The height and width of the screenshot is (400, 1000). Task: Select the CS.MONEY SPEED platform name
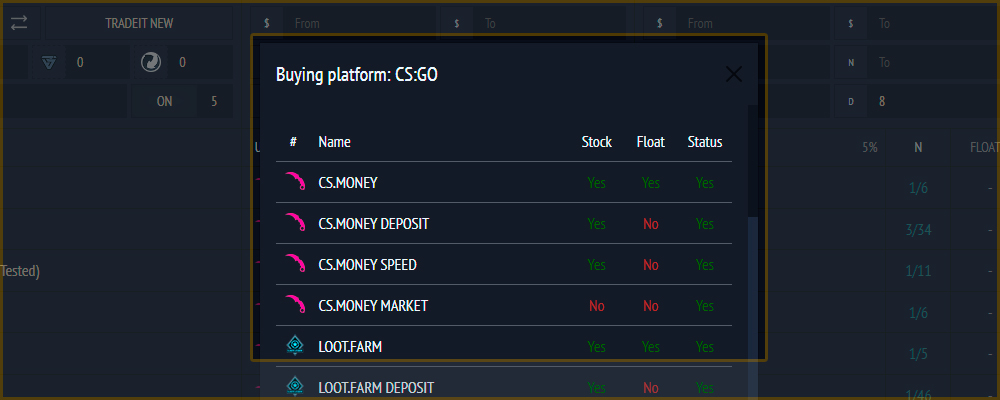pyautogui.click(x=367, y=265)
